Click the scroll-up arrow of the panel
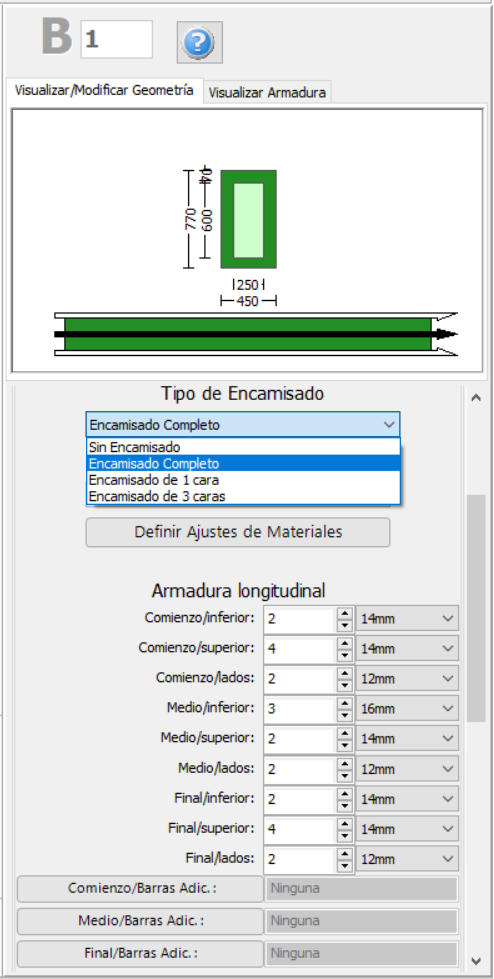Screen dimensions: 494x979 click(476, 397)
